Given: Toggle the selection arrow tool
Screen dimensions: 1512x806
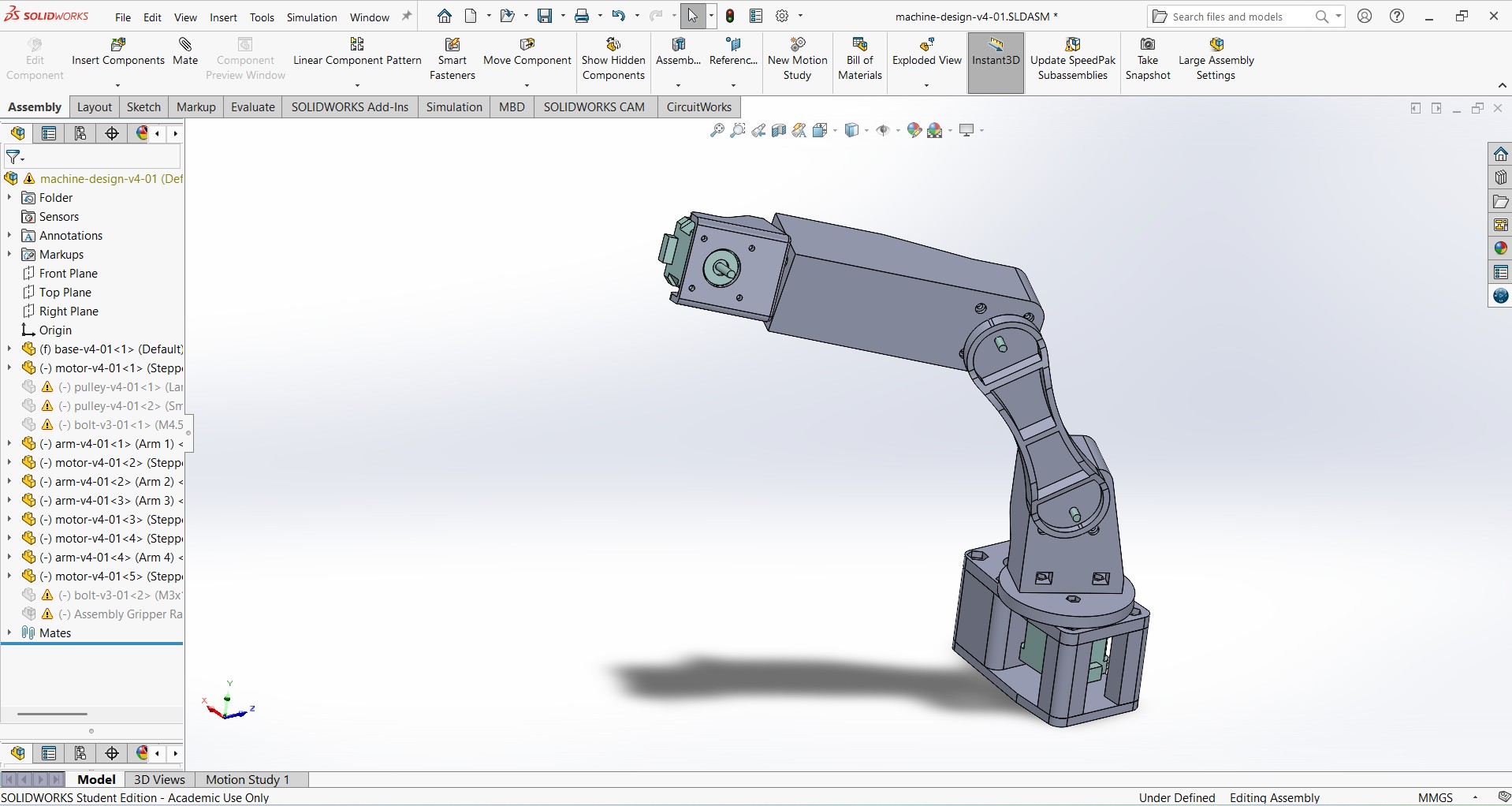Looking at the screenshot, I should (692, 16).
